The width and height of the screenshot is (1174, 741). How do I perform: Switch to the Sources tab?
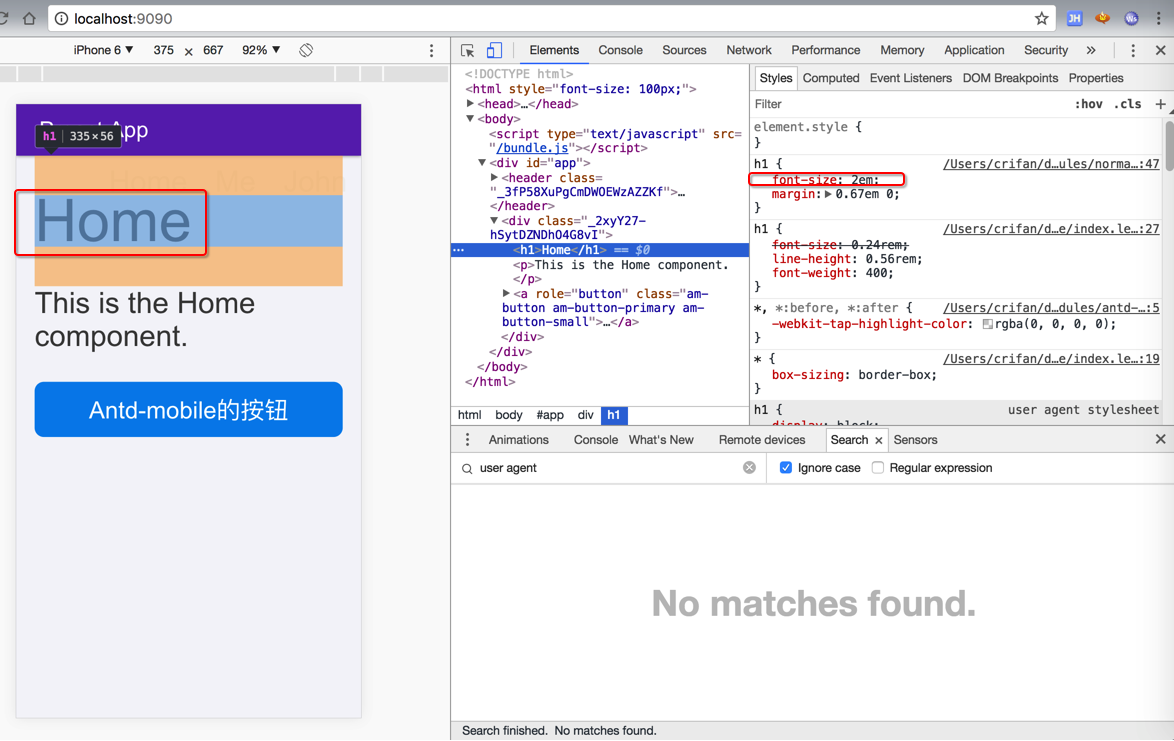click(684, 50)
